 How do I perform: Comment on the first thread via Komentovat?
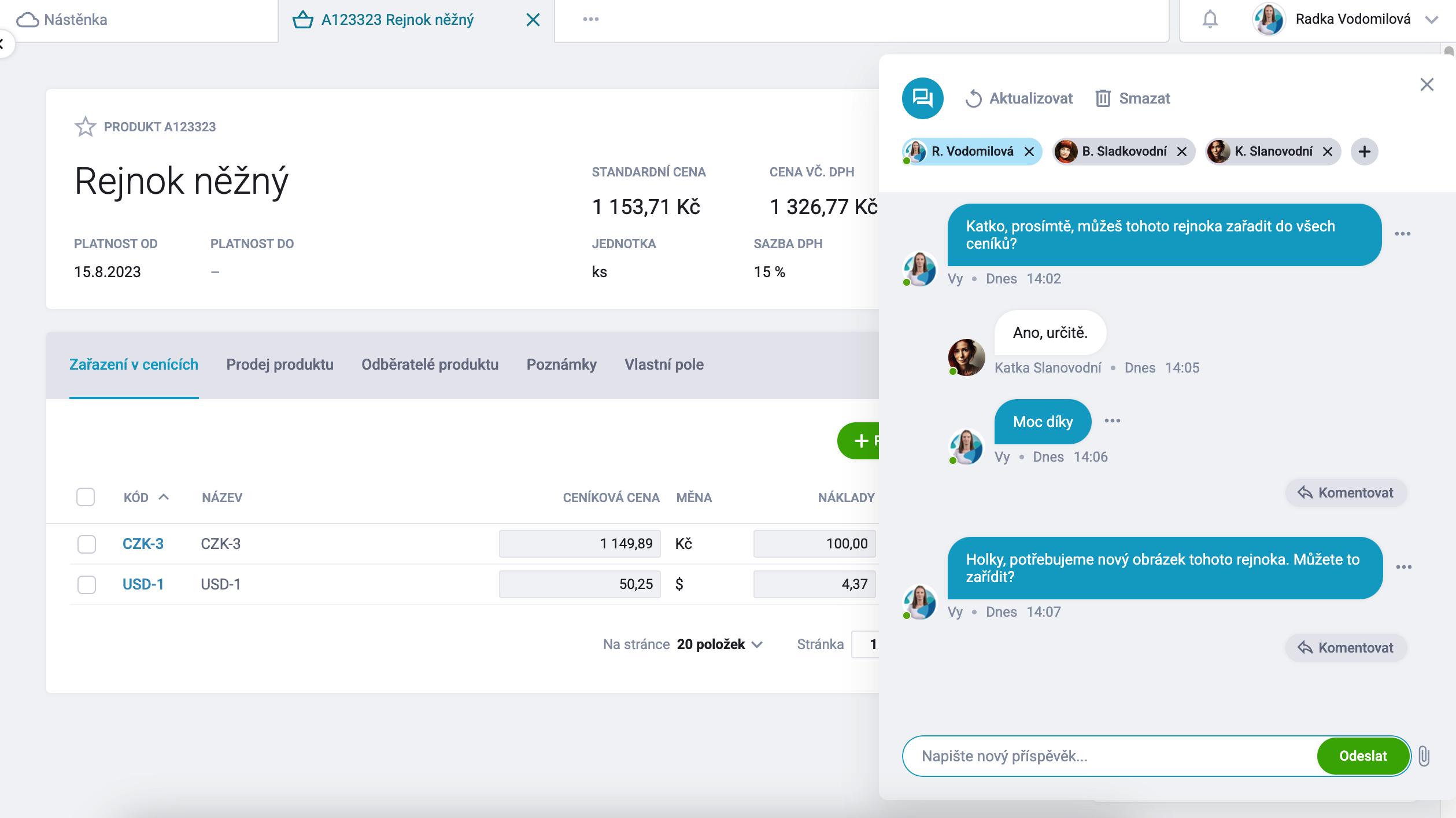pyautogui.click(x=1346, y=493)
